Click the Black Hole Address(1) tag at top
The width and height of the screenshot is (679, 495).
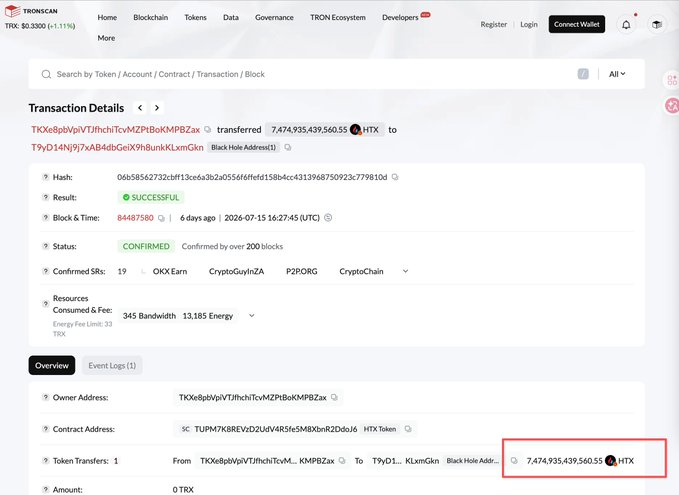(243, 147)
